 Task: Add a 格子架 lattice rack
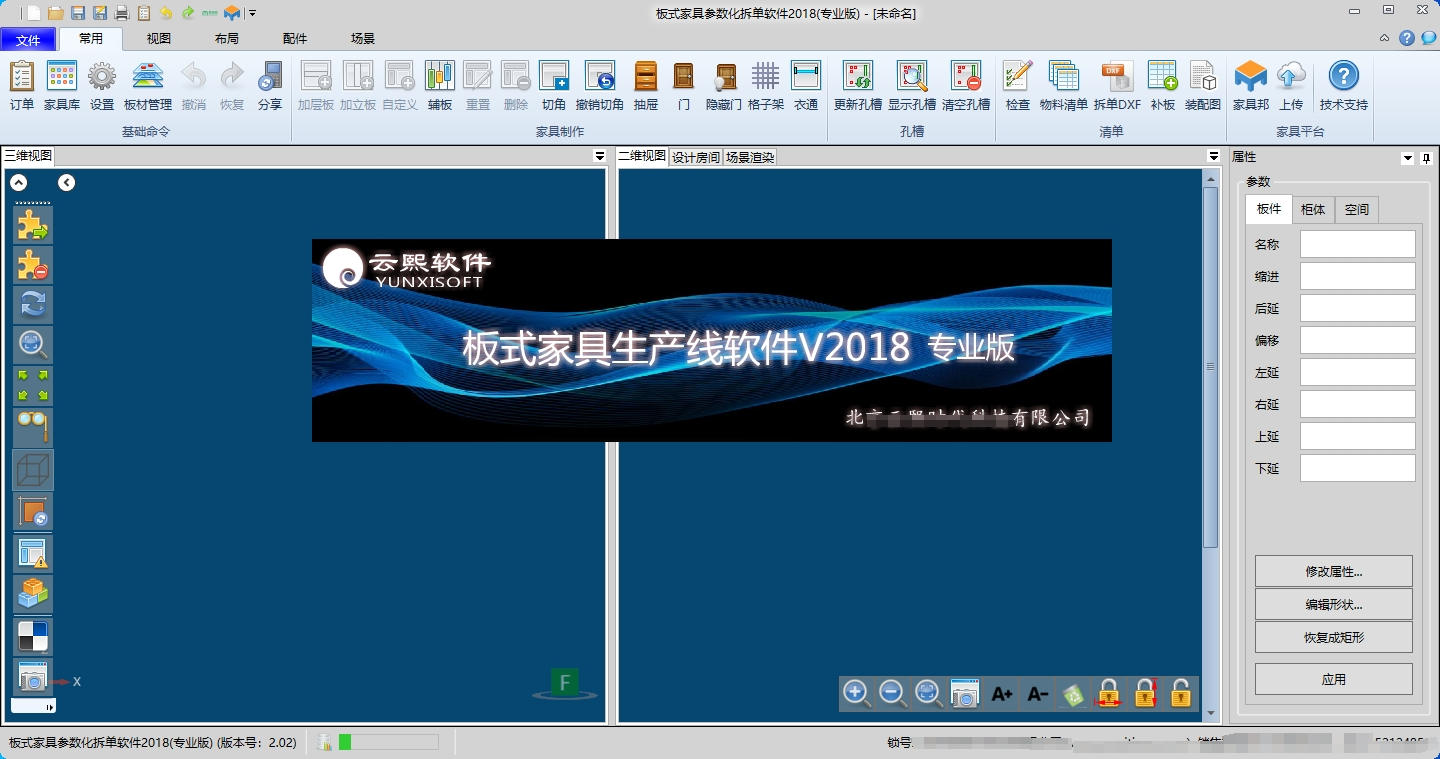[x=766, y=85]
